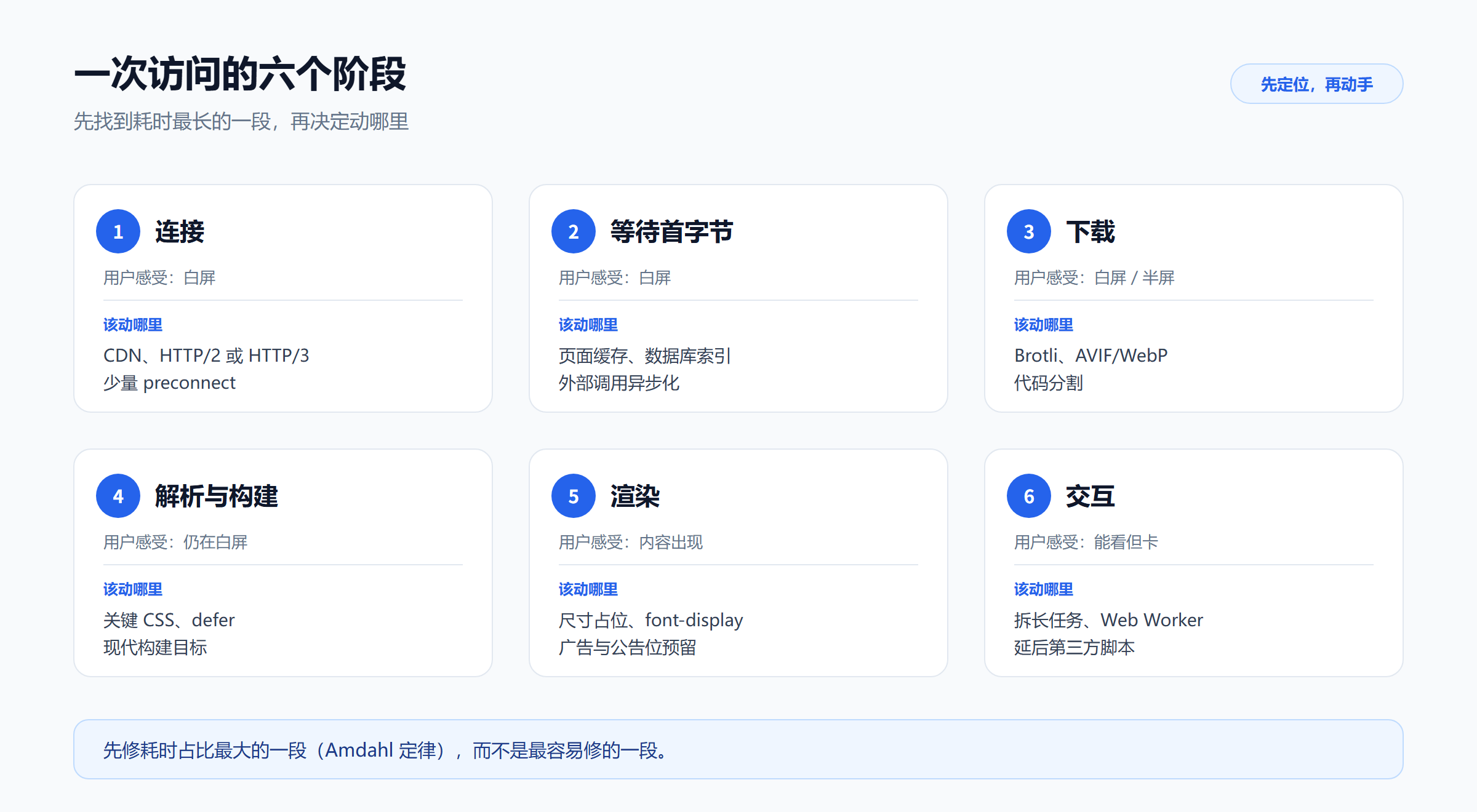Click the line CDN、HTTP/2 或 HTTP/3
Image resolution: width=1477 pixels, height=812 pixels.
206,356
